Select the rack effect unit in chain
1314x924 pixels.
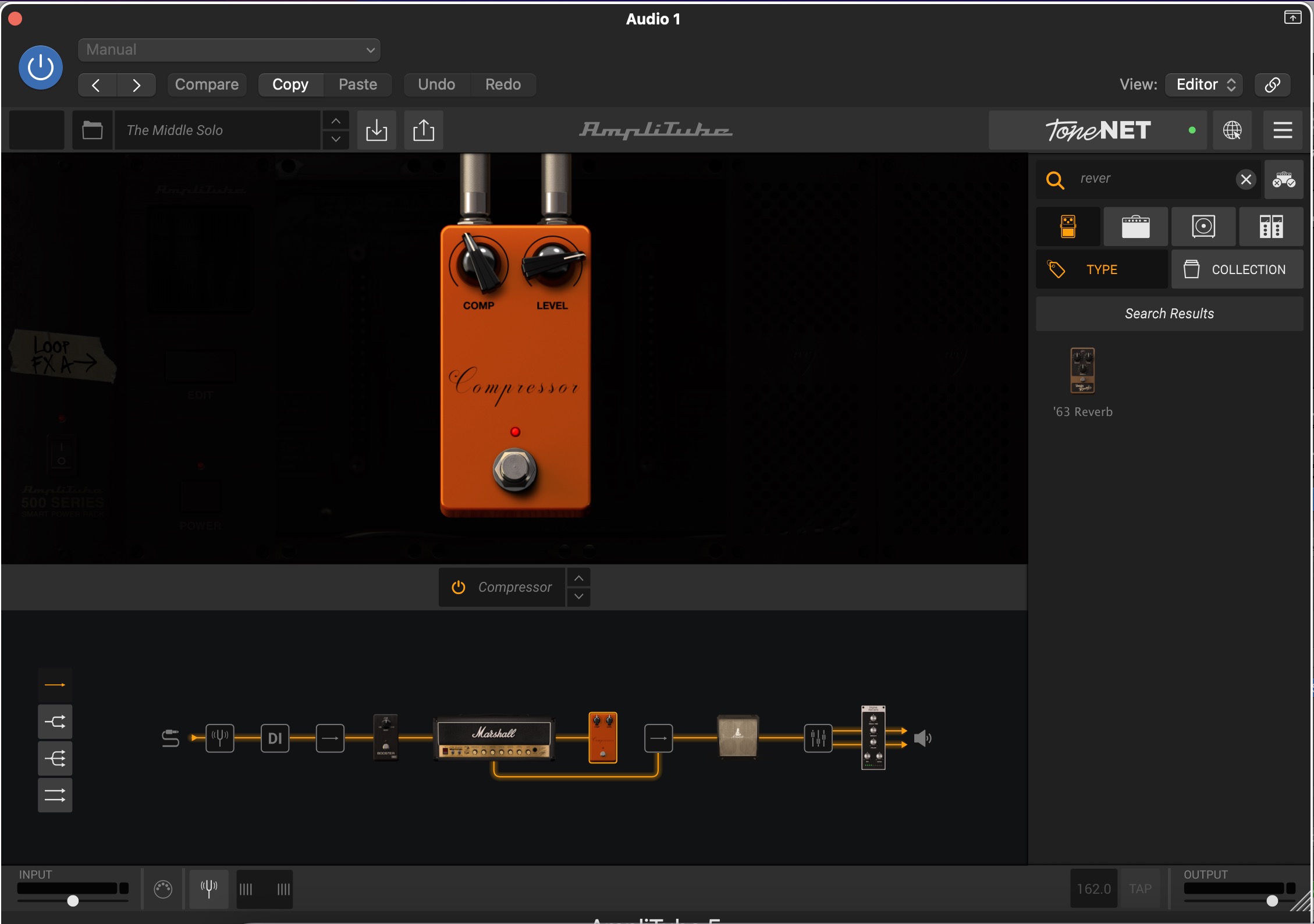(873, 738)
